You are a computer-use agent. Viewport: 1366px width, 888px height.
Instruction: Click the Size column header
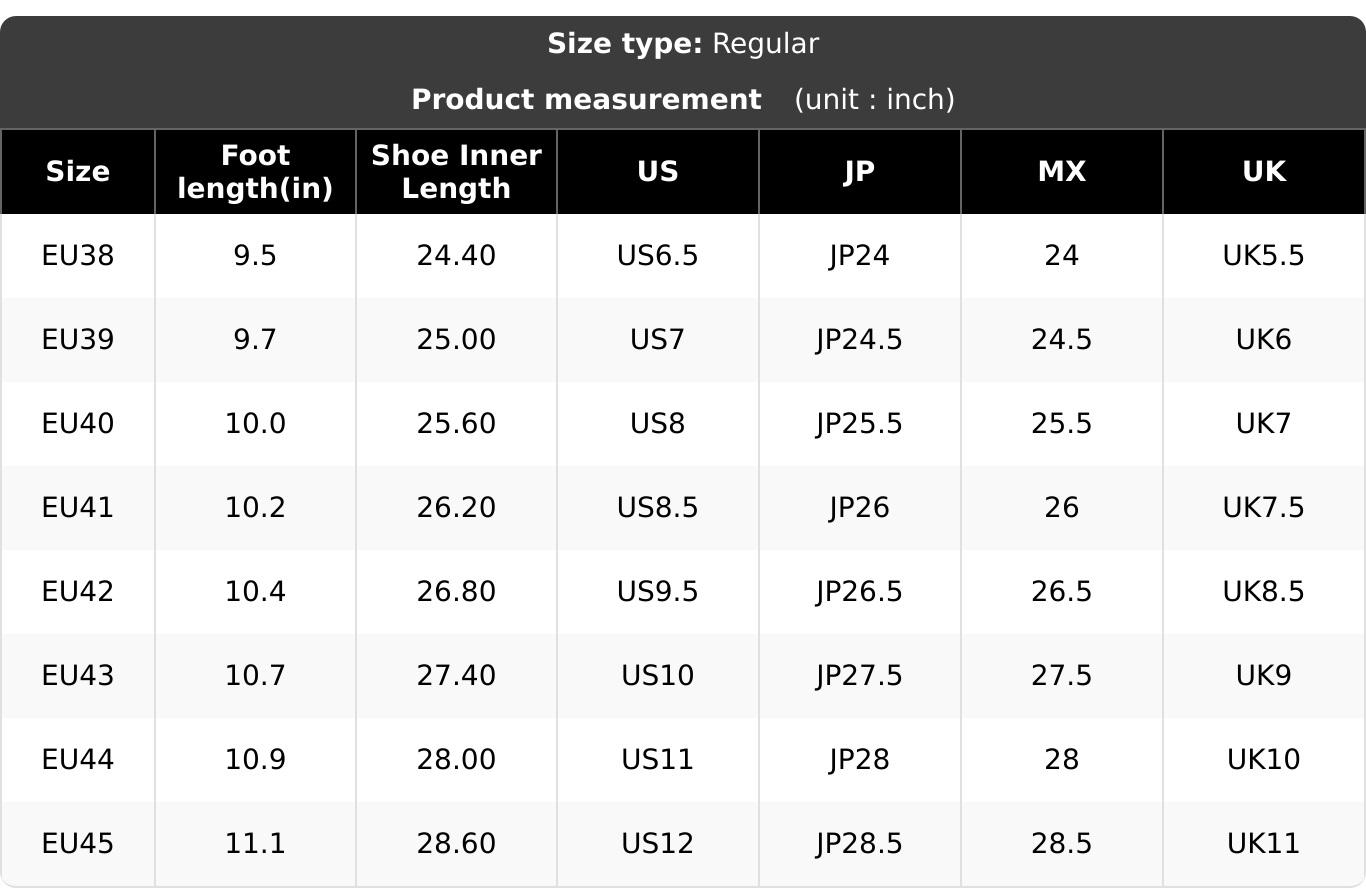click(x=78, y=172)
